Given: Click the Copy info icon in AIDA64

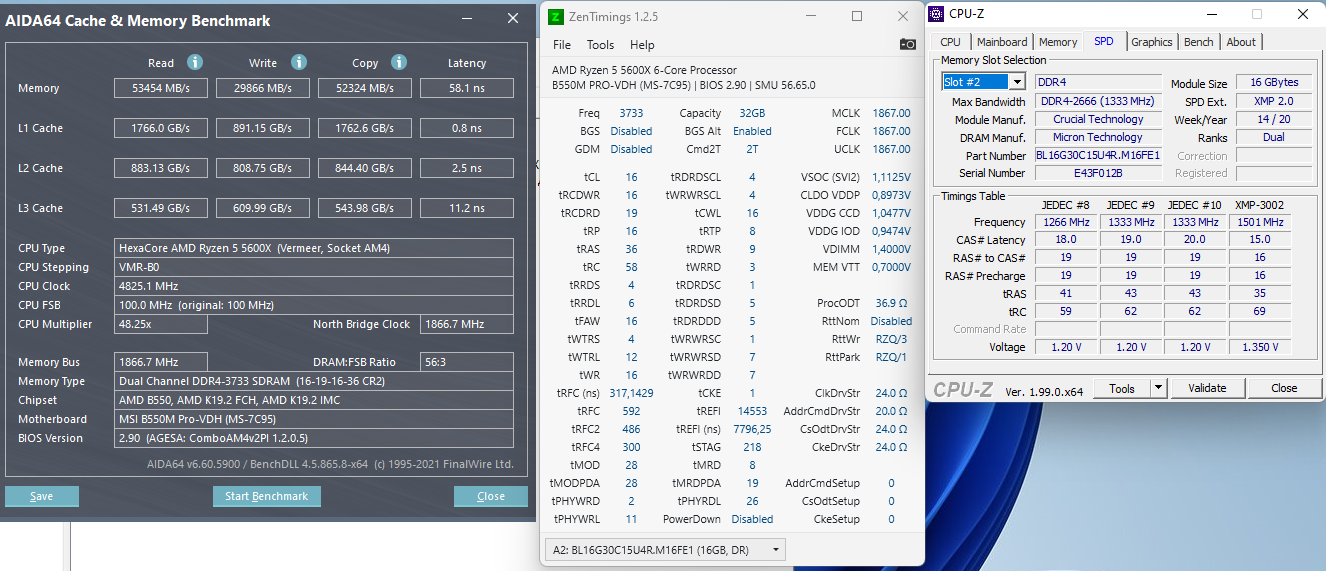Looking at the screenshot, I should (399, 62).
